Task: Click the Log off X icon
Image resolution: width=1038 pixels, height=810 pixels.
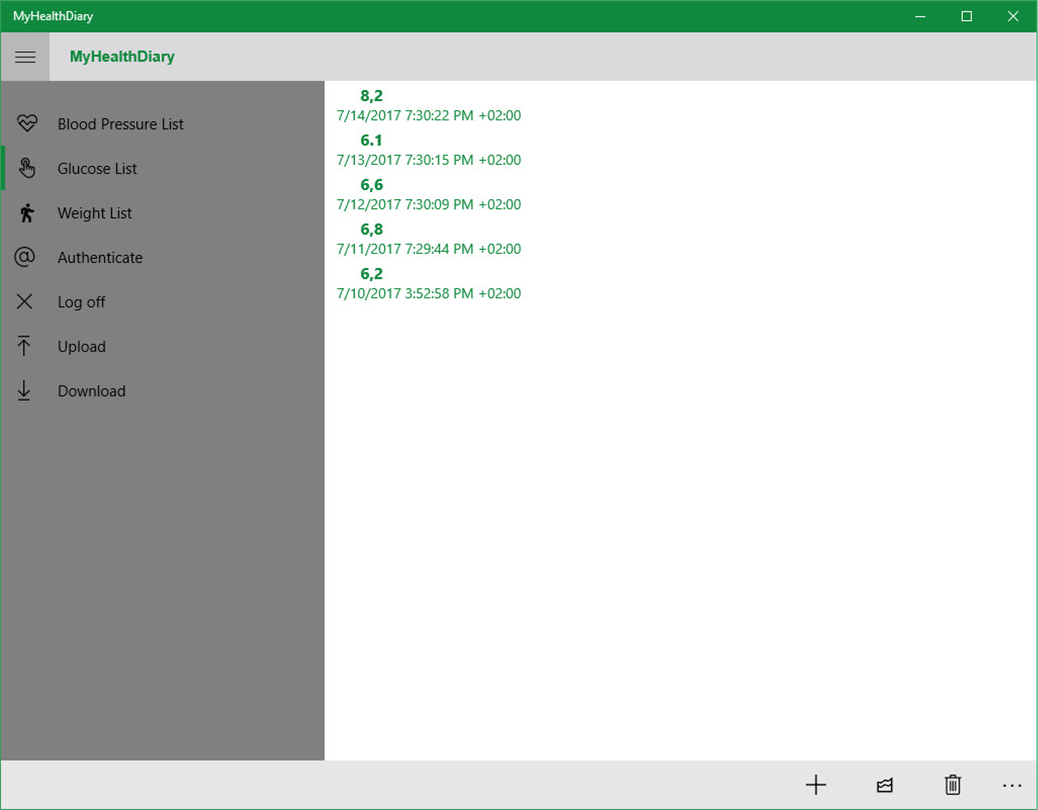Action: [x=24, y=302]
